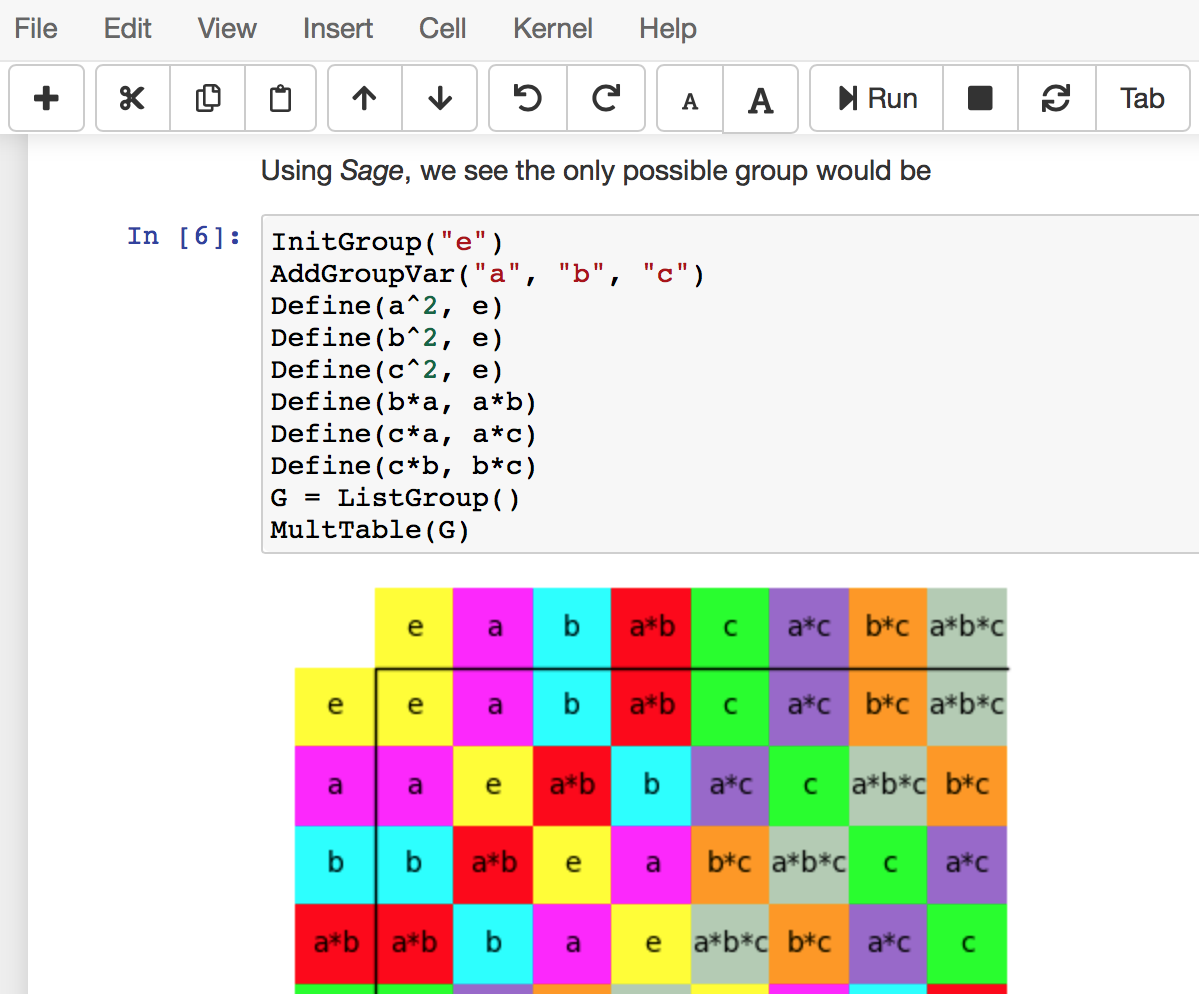Cut the selected cell with the scissors icon

pos(132,98)
